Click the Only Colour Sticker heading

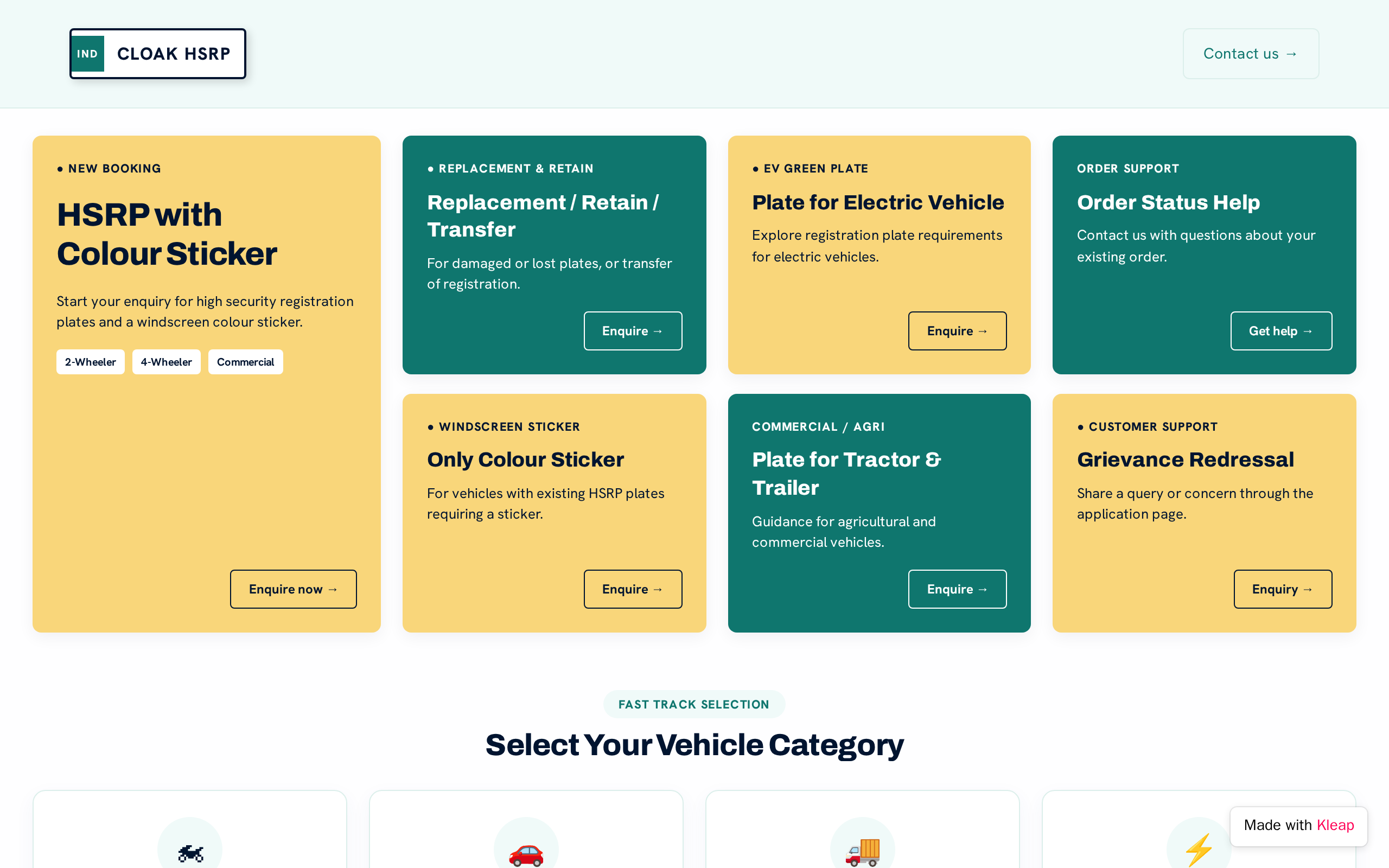(x=525, y=459)
